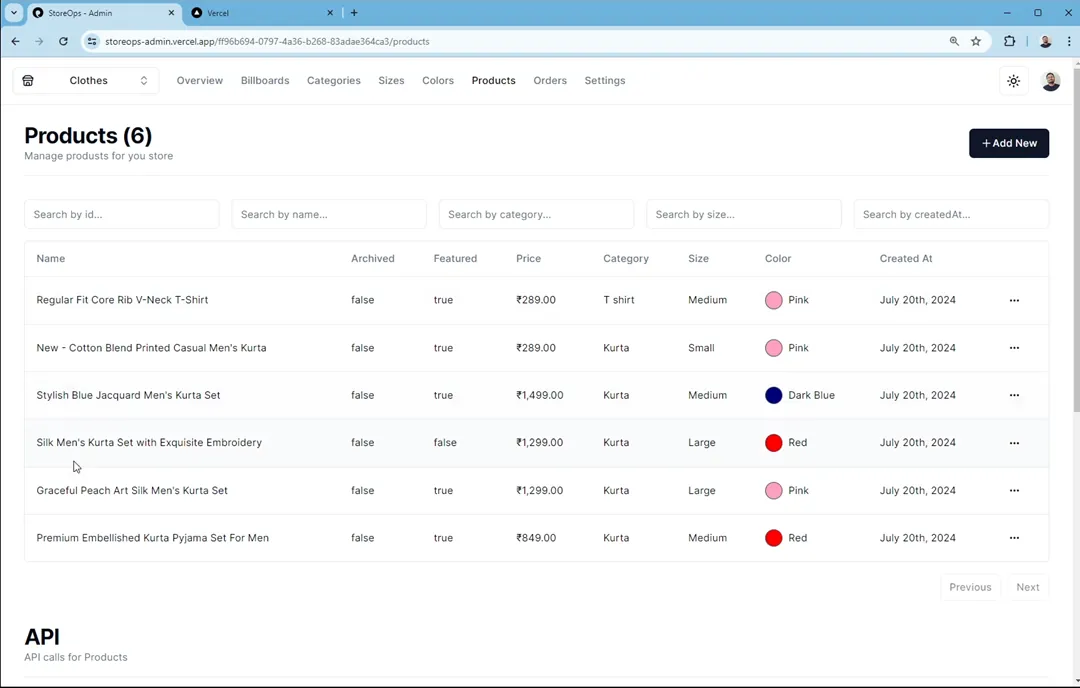The image size is (1080, 688).
Task: Click the ₹1,499.00 price cell
Action: [539, 395]
